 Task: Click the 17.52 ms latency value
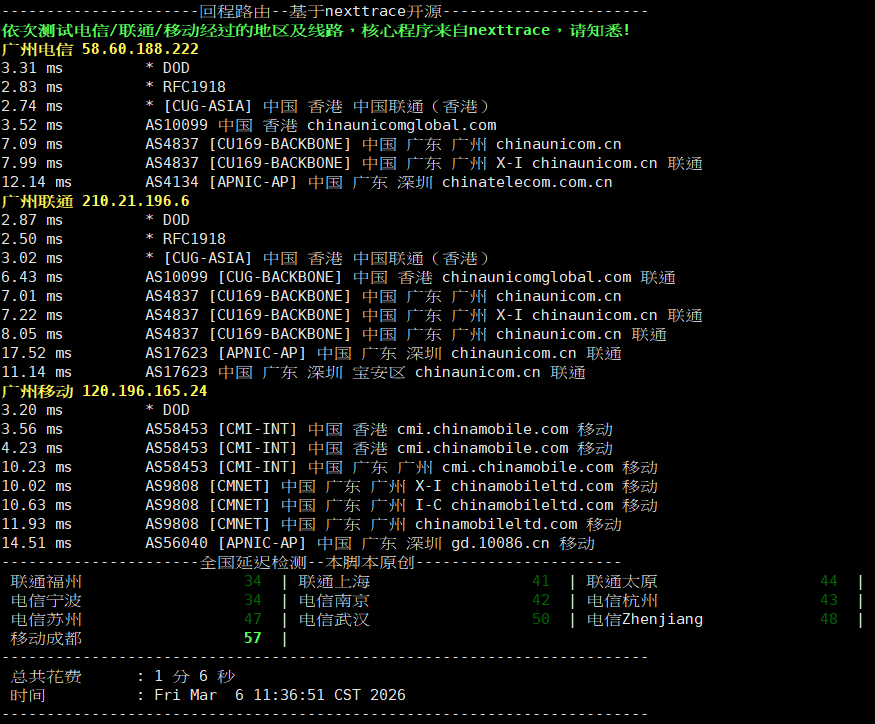click(37, 353)
